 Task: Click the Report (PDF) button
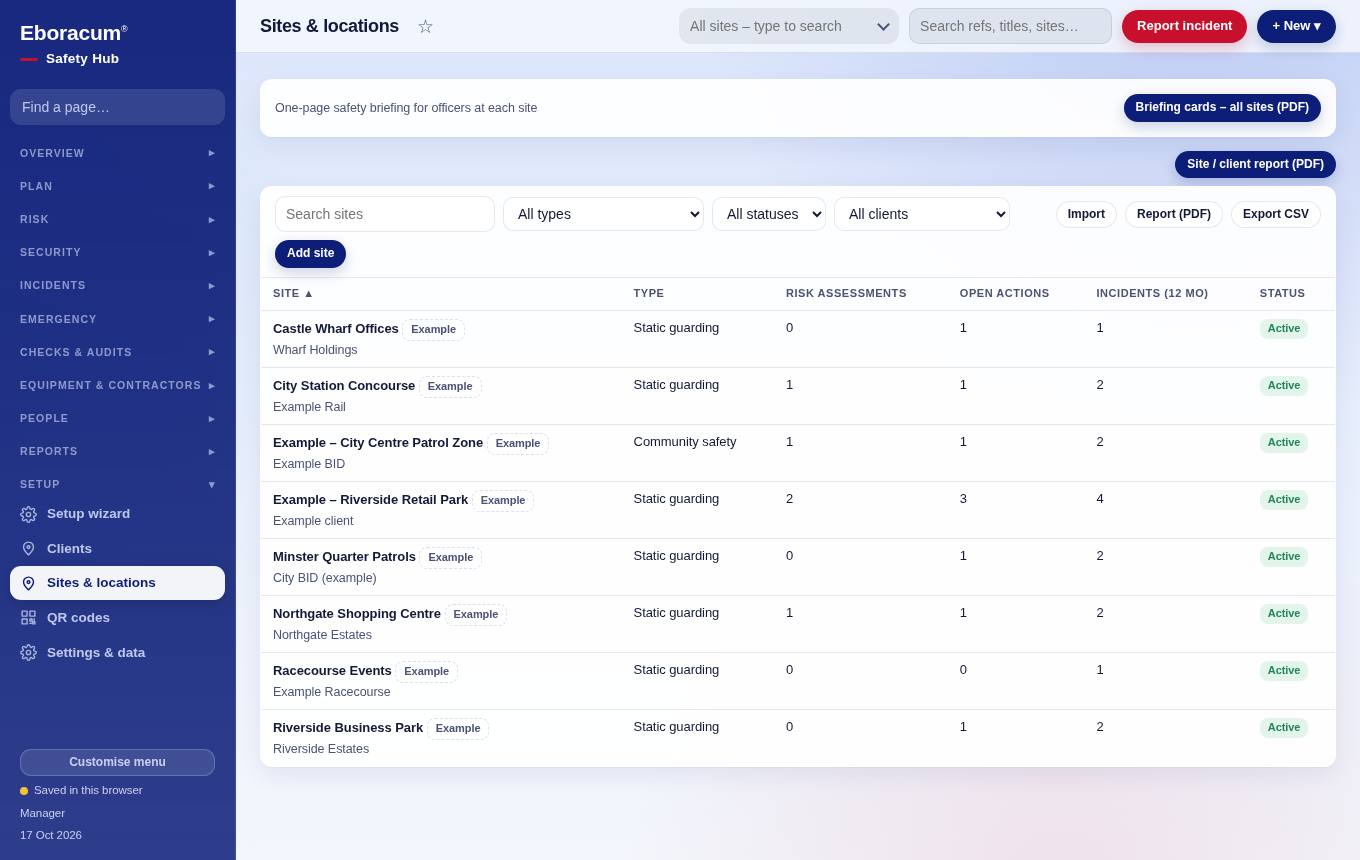point(1174,214)
